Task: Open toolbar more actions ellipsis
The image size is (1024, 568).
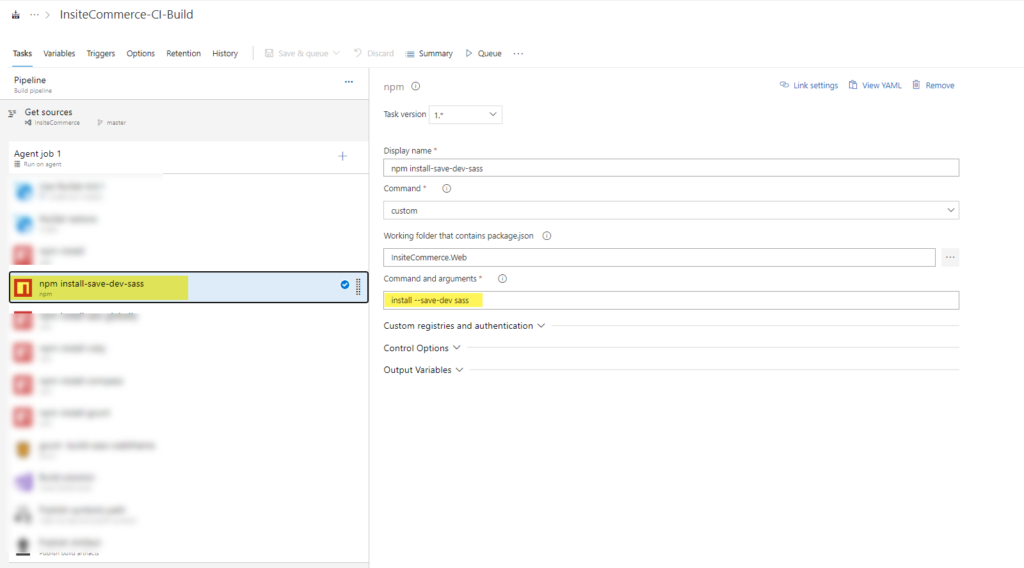Action: point(519,54)
